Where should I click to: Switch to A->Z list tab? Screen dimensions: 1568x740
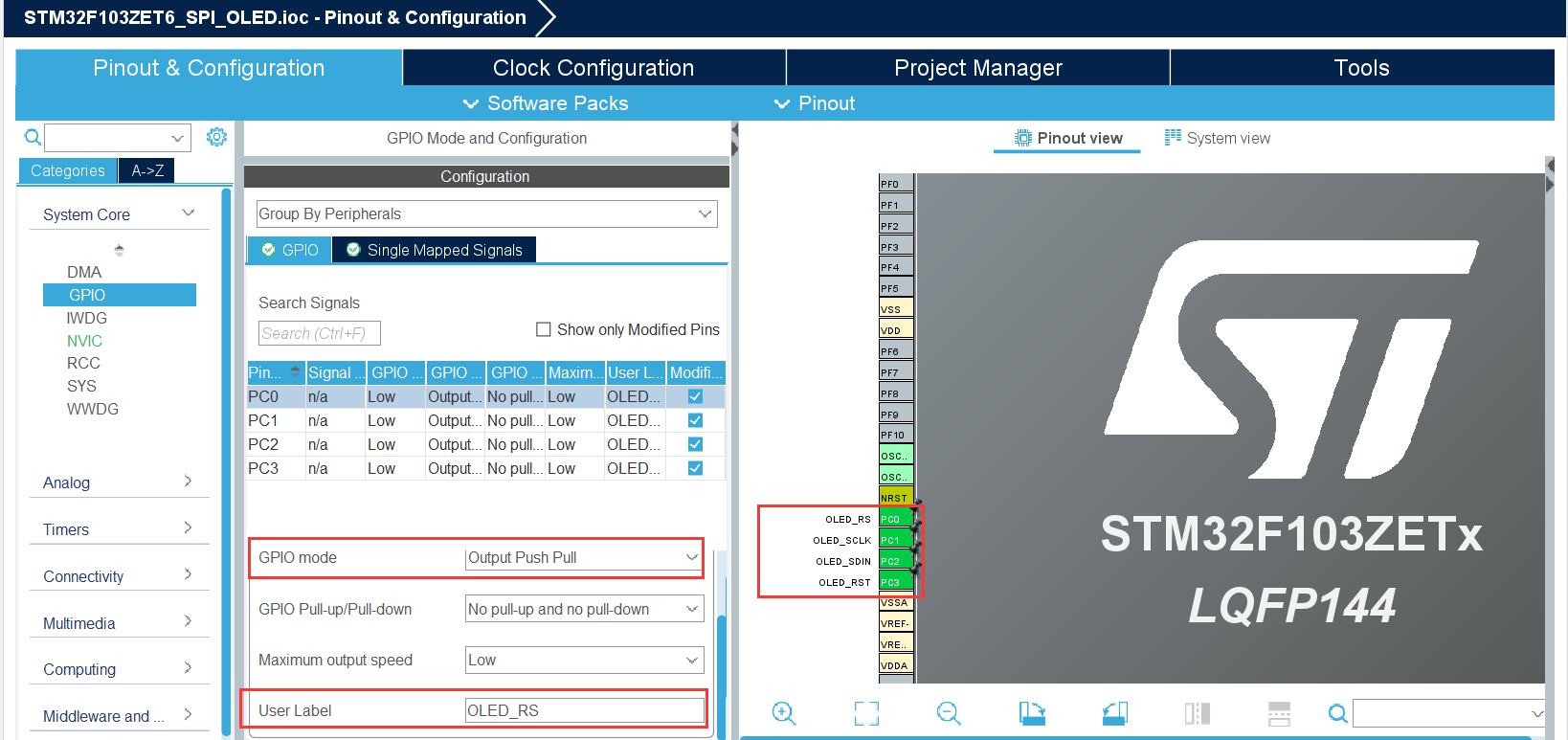tap(147, 170)
